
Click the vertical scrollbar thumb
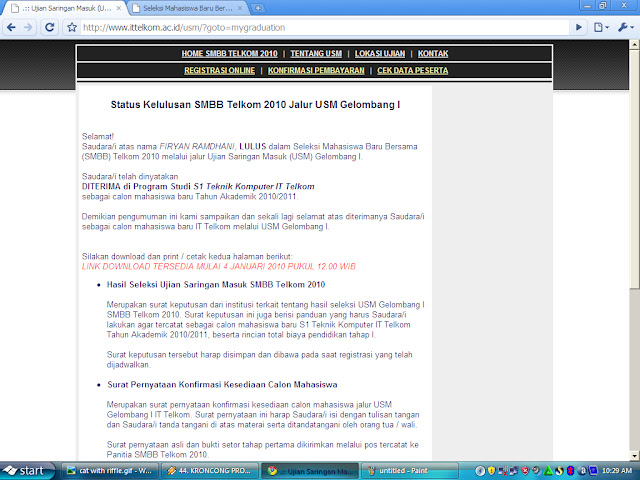(634, 169)
